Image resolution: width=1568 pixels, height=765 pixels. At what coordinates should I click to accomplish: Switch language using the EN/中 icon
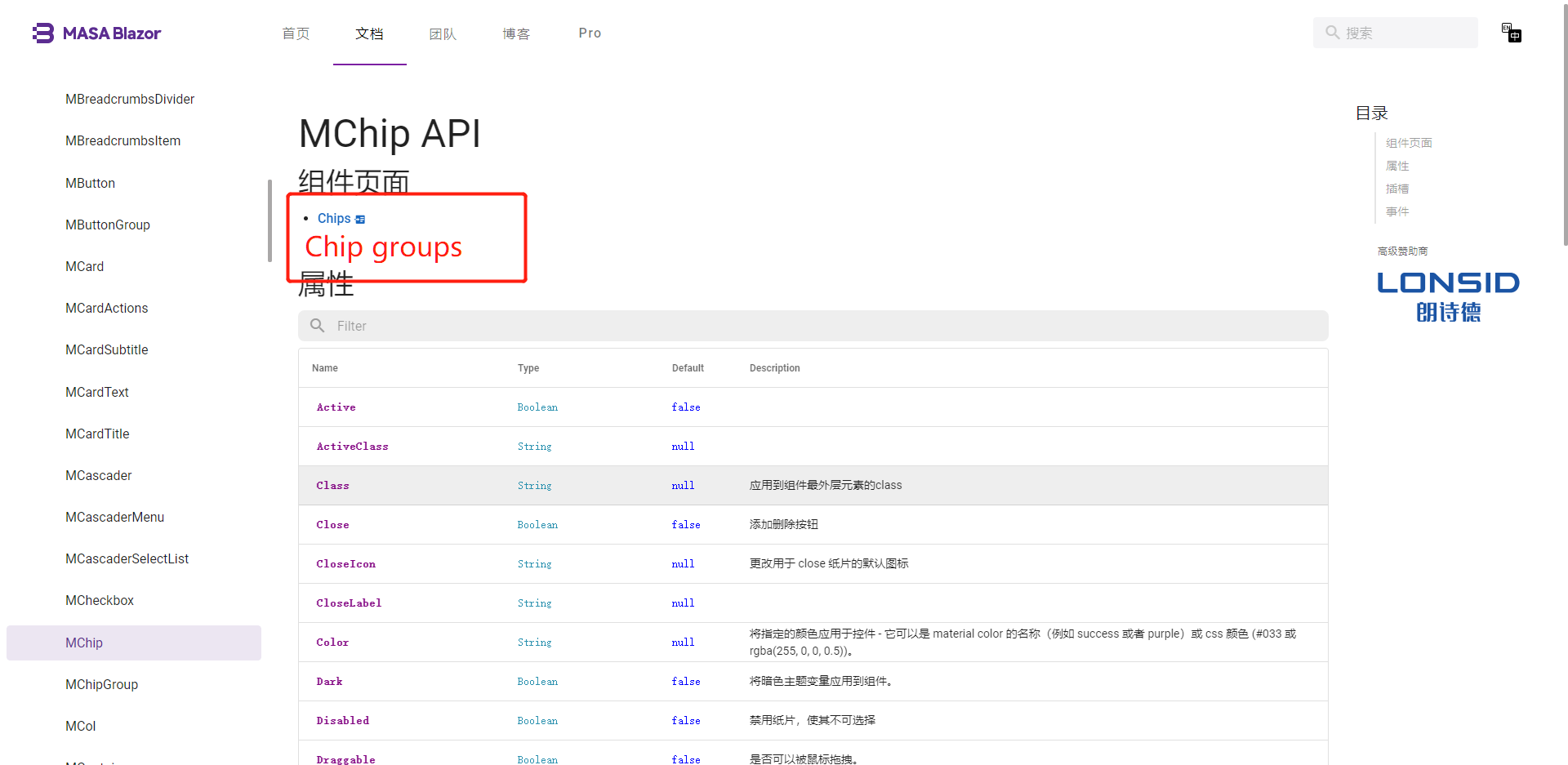pos(1512,33)
